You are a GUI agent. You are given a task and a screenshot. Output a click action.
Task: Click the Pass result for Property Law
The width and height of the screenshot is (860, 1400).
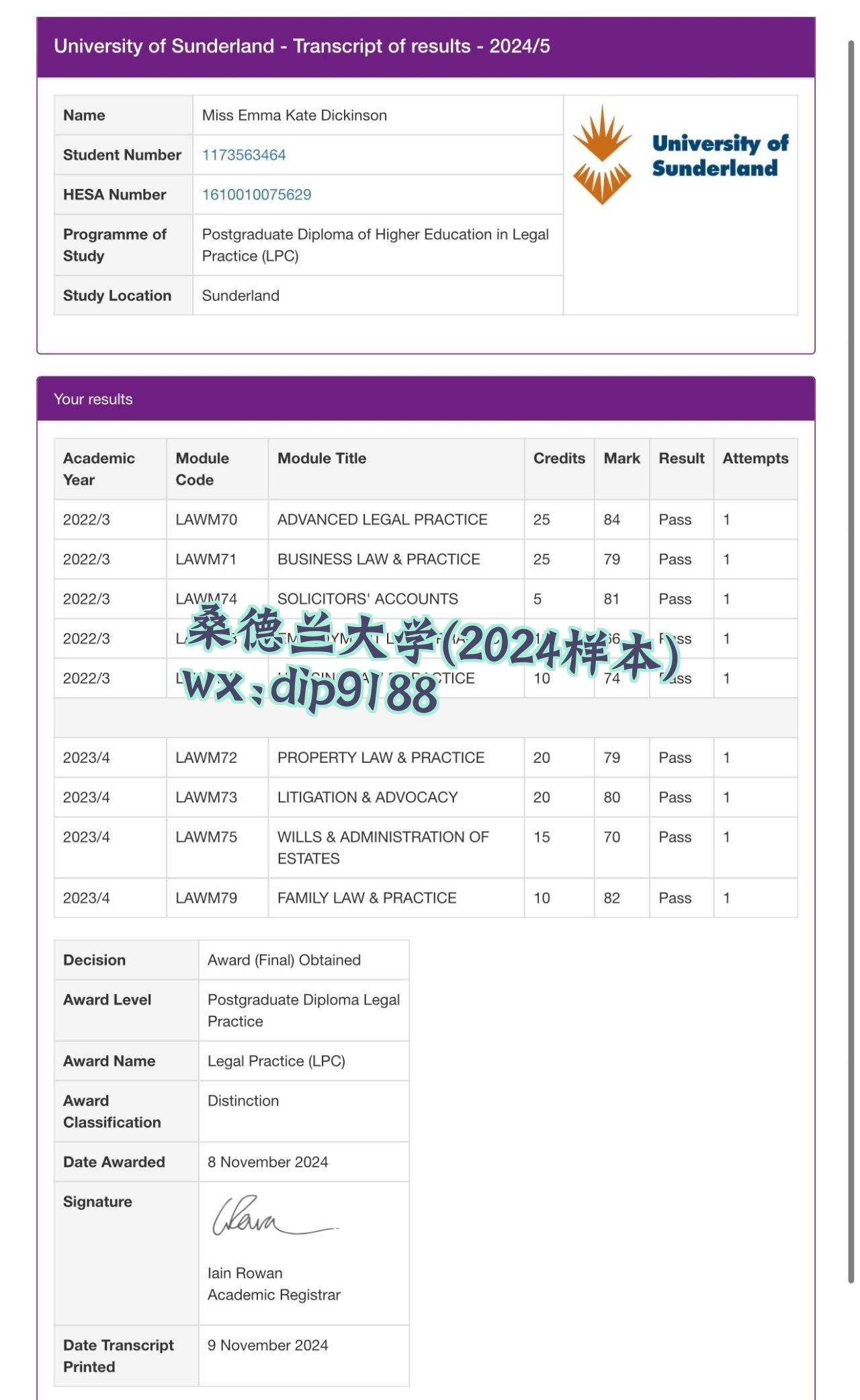(x=675, y=757)
